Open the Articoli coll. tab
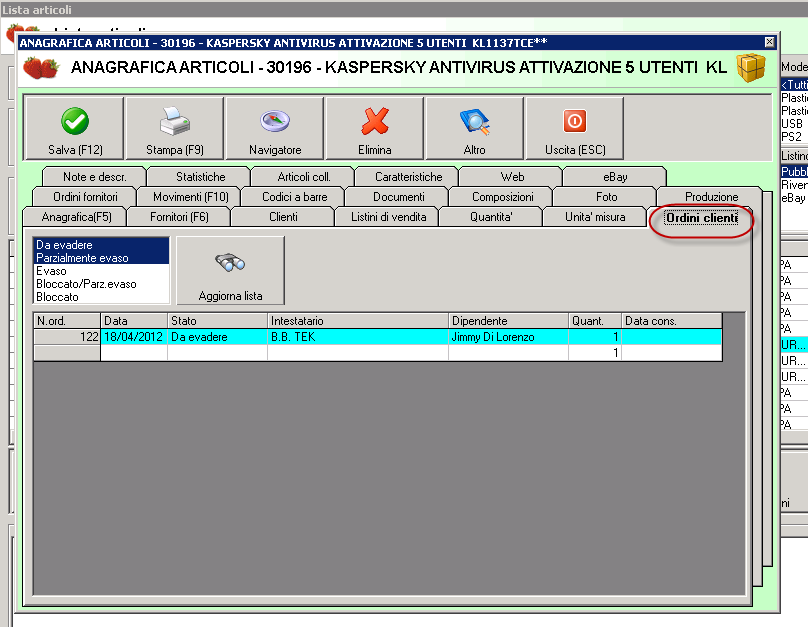This screenshot has height=627, width=808. point(304,177)
